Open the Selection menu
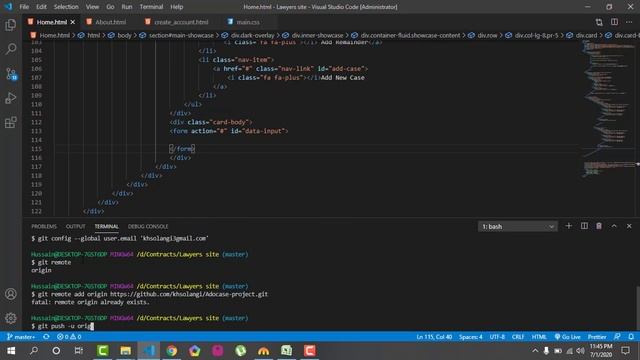640x360 pixels. pos(66,7)
